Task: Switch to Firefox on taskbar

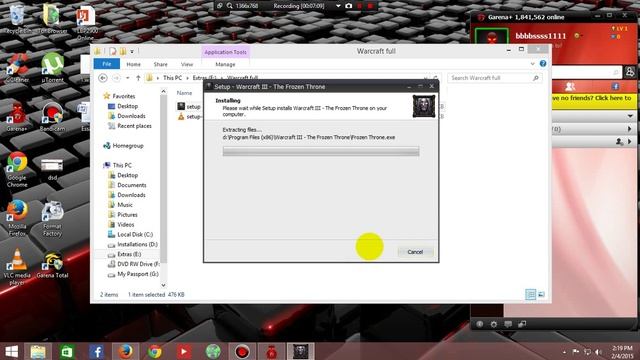Action: [x=125, y=351]
